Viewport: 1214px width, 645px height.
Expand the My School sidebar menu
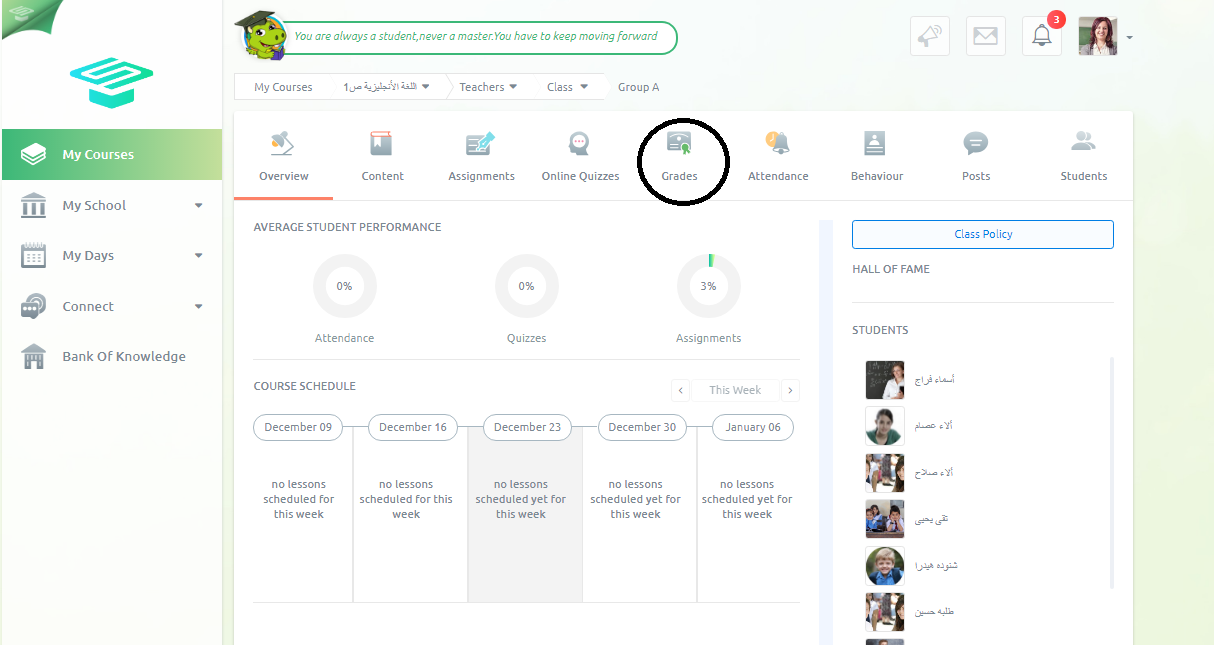pyautogui.click(x=198, y=205)
